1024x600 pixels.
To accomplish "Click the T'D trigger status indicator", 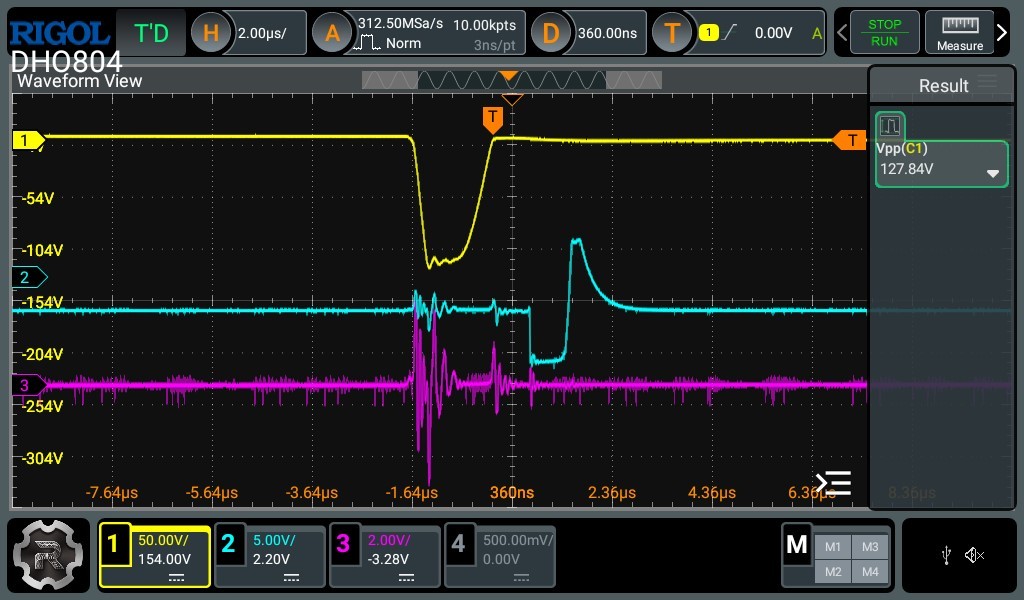I will coord(151,33).
